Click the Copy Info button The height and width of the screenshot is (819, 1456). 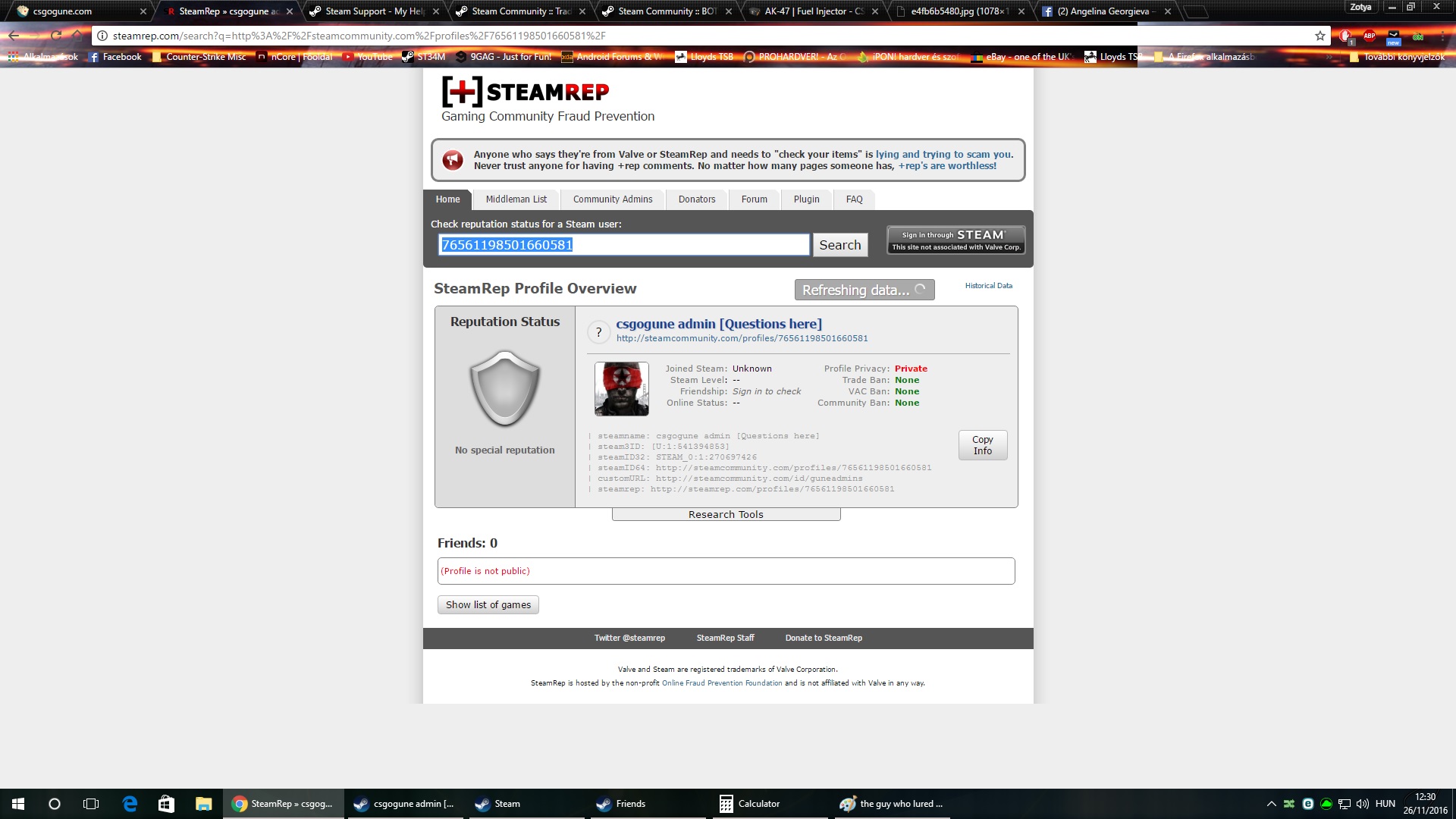[982, 445]
